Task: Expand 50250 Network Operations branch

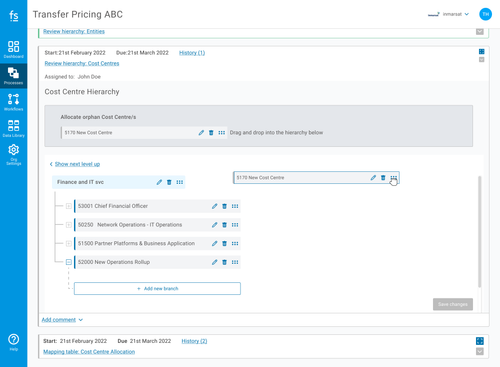Action: (x=69, y=225)
